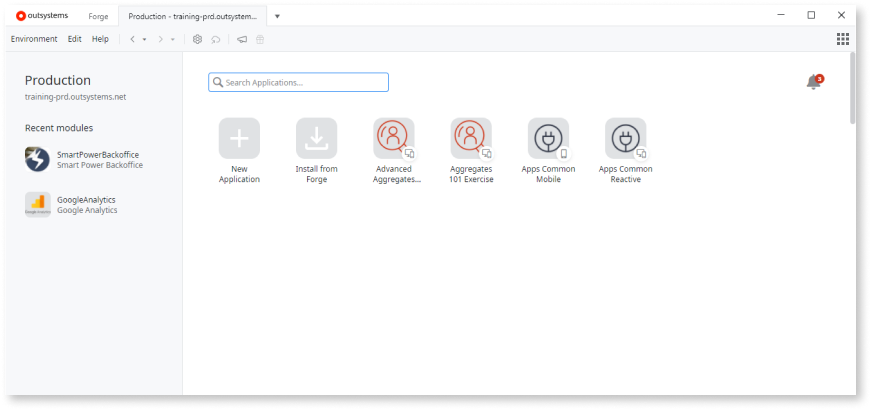This screenshot has width=872, height=410.
Task: Open the Apps Common Mobile application
Action: tap(548, 139)
